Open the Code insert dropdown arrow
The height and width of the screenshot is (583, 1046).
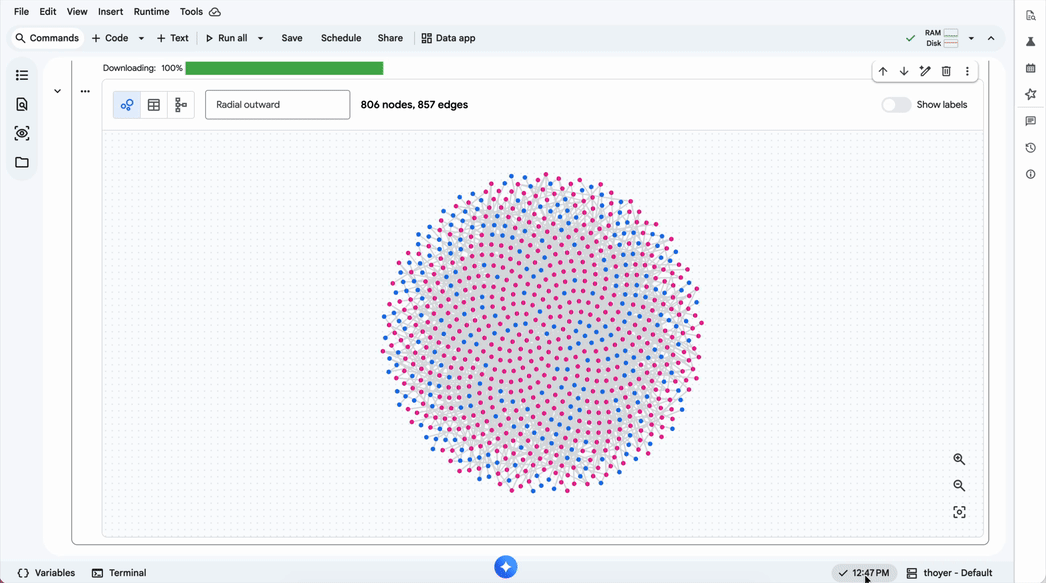(141, 39)
